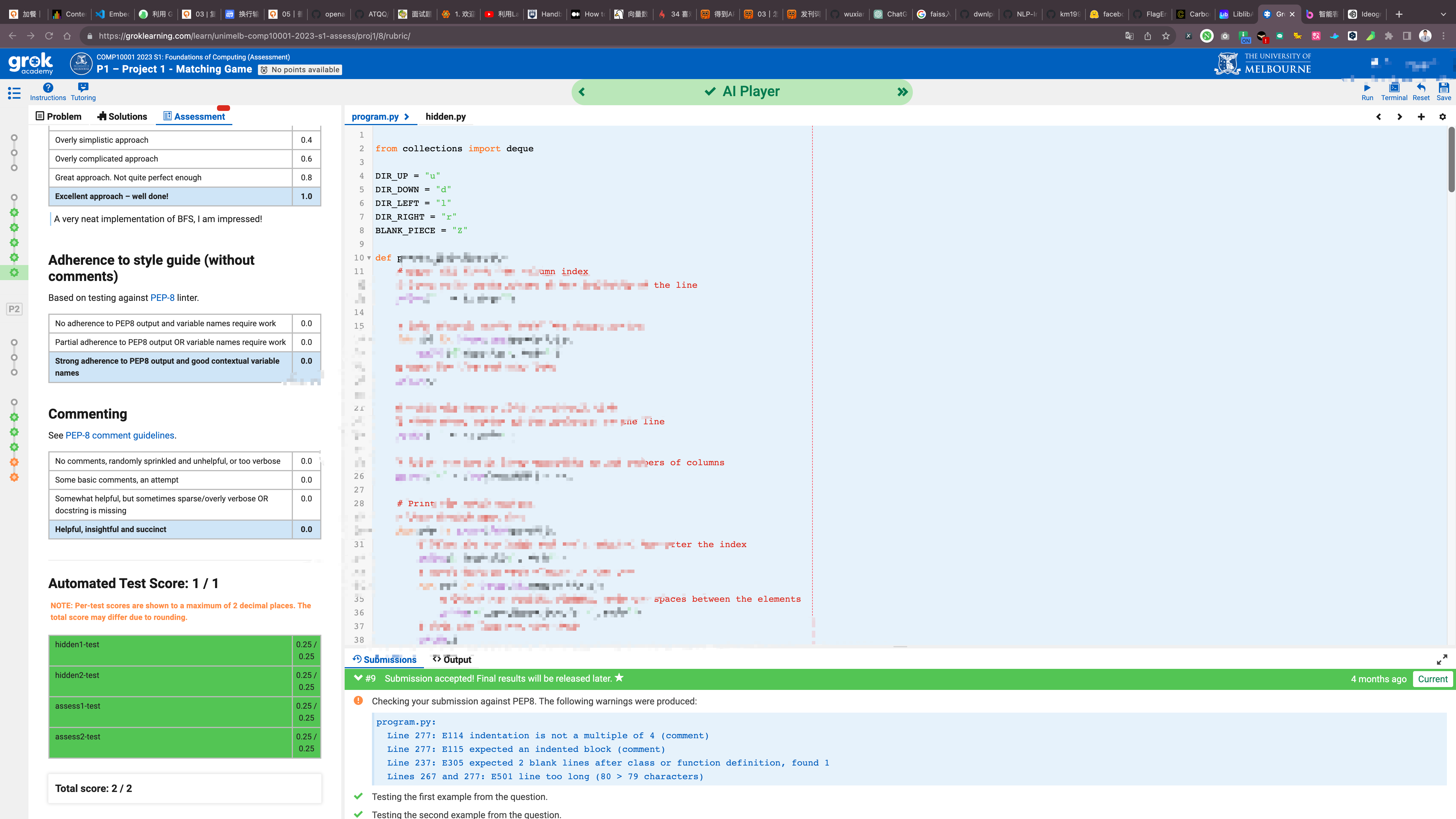Open a new browser tab
The width and height of the screenshot is (1456, 819).
[1399, 14]
